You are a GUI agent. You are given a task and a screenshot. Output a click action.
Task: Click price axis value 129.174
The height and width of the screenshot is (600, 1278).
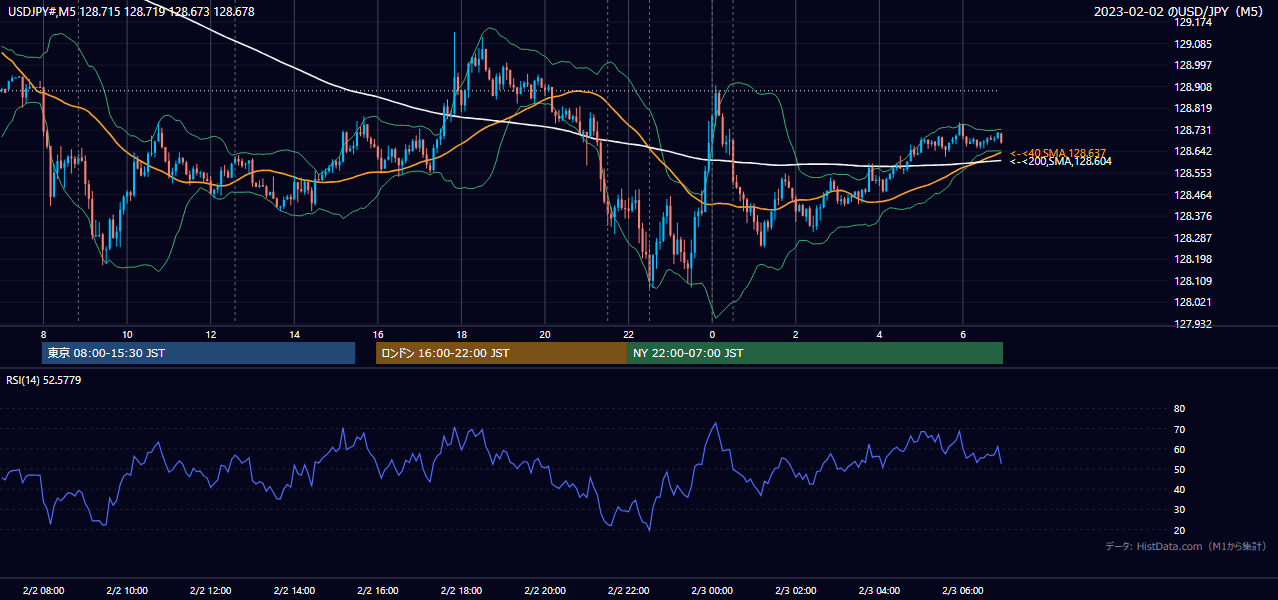(x=1193, y=22)
